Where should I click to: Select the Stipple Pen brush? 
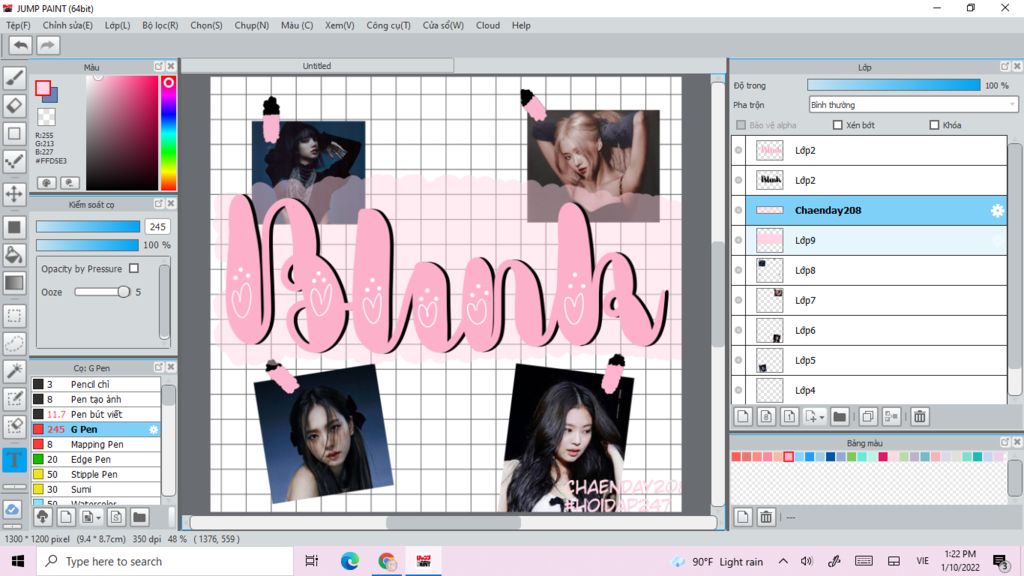tap(96, 474)
